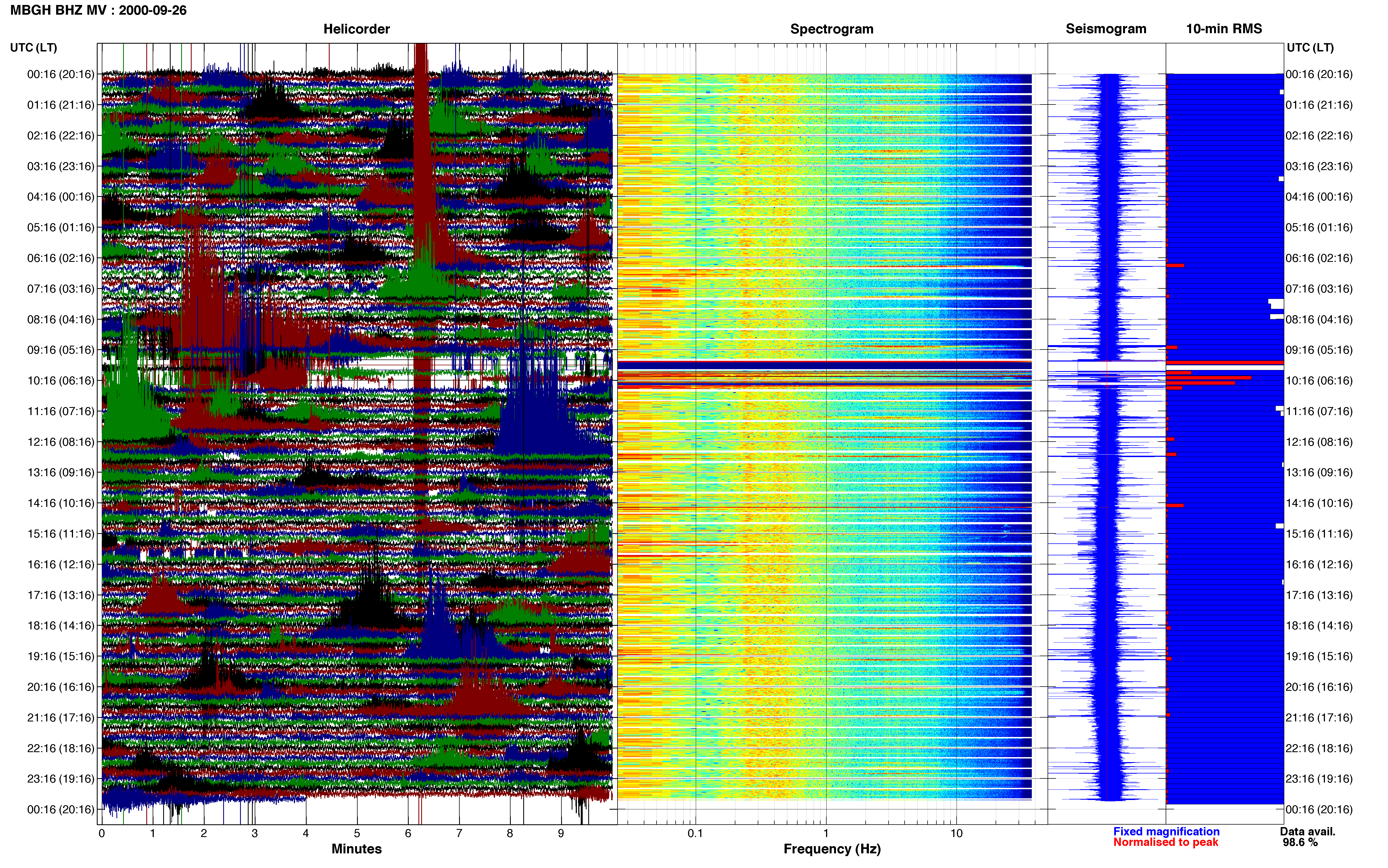Click the left time label 06:16 (02:16)

[x=61, y=258]
